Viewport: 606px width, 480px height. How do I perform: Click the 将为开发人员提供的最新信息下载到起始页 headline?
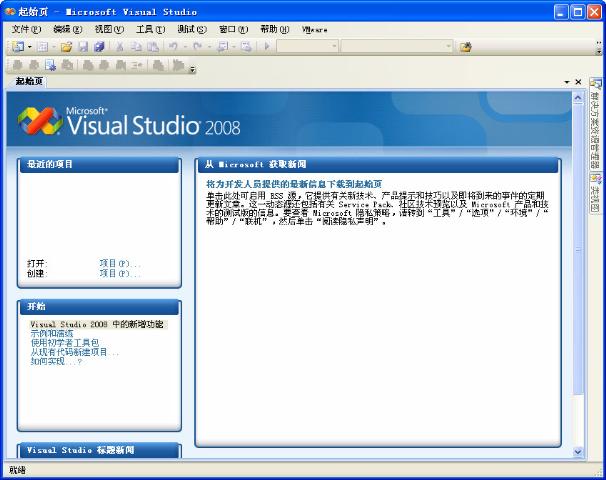click(x=294, y=184)
